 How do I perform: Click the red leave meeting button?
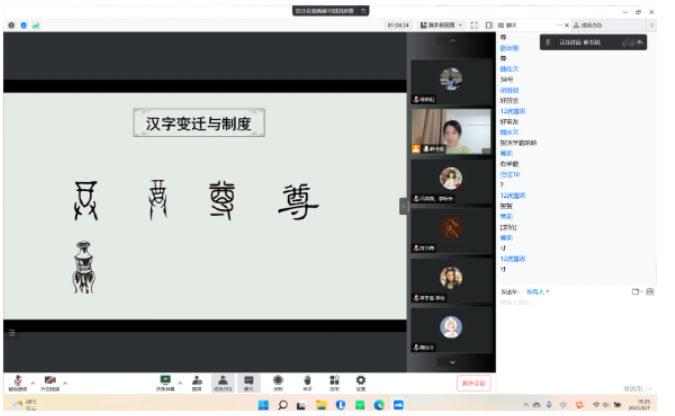point(473,382)
